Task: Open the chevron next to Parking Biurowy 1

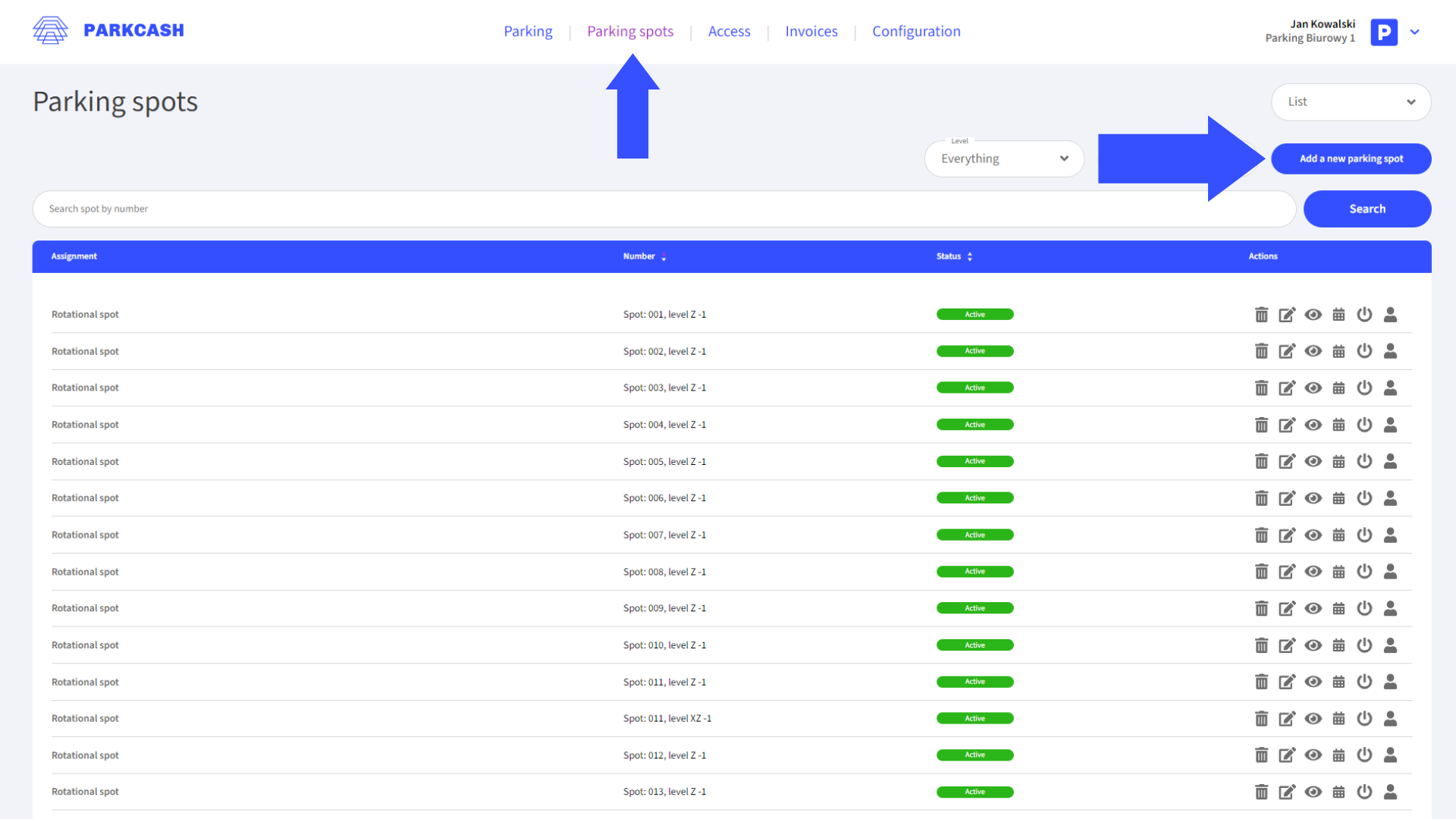Action: (1415, 32)
